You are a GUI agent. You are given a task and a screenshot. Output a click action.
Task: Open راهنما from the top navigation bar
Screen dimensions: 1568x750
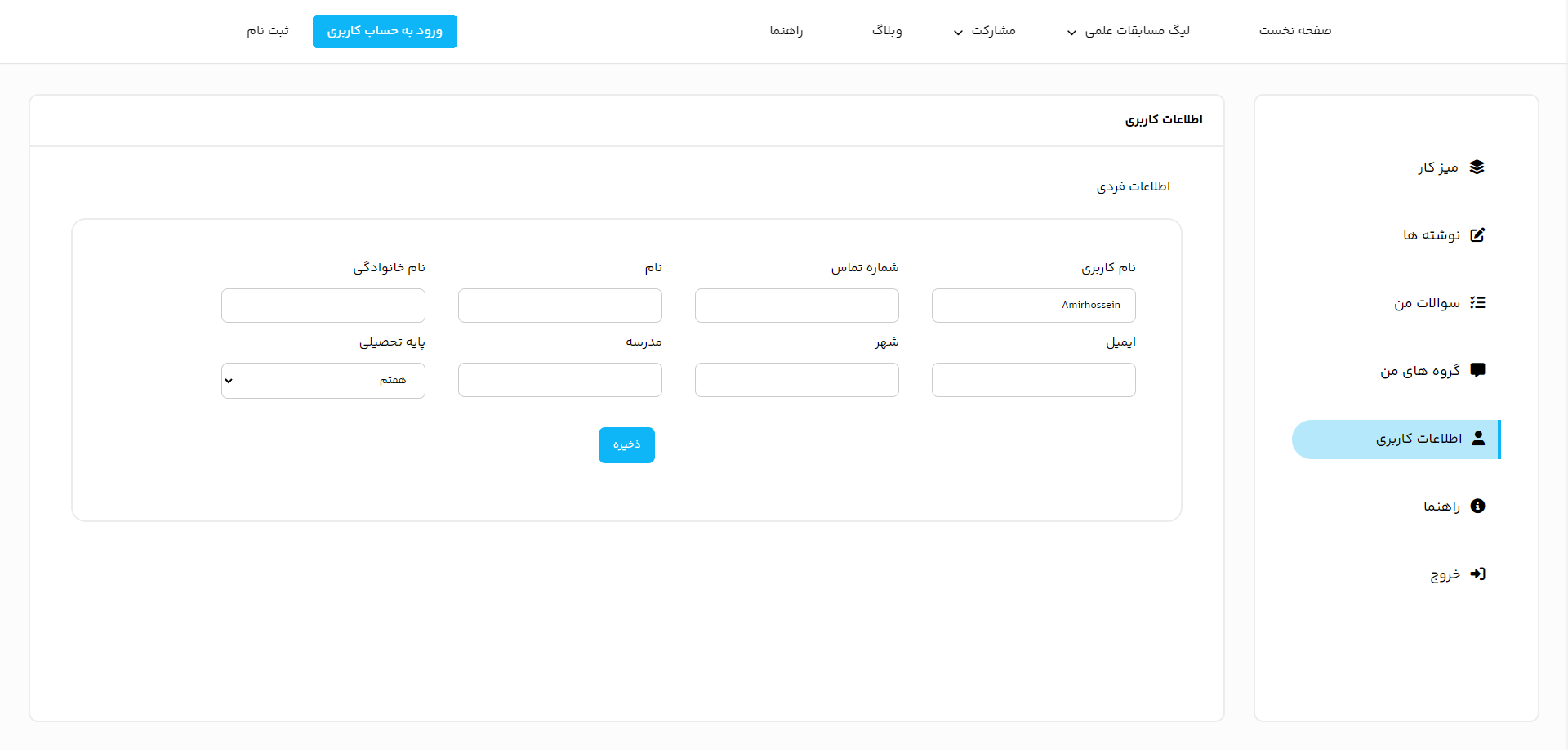[786, 31]
